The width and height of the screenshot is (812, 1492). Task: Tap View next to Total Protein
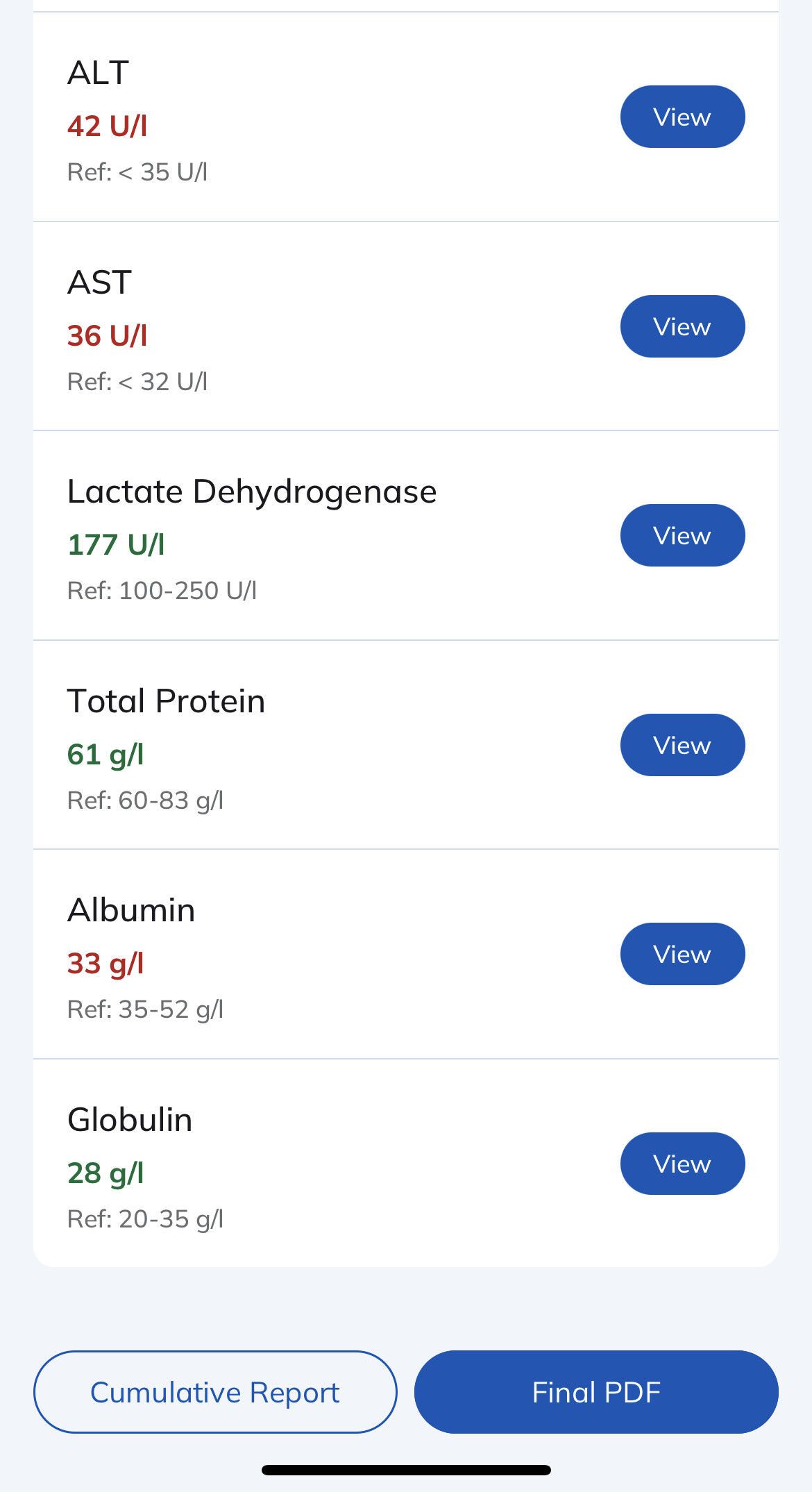pos(682,745)
